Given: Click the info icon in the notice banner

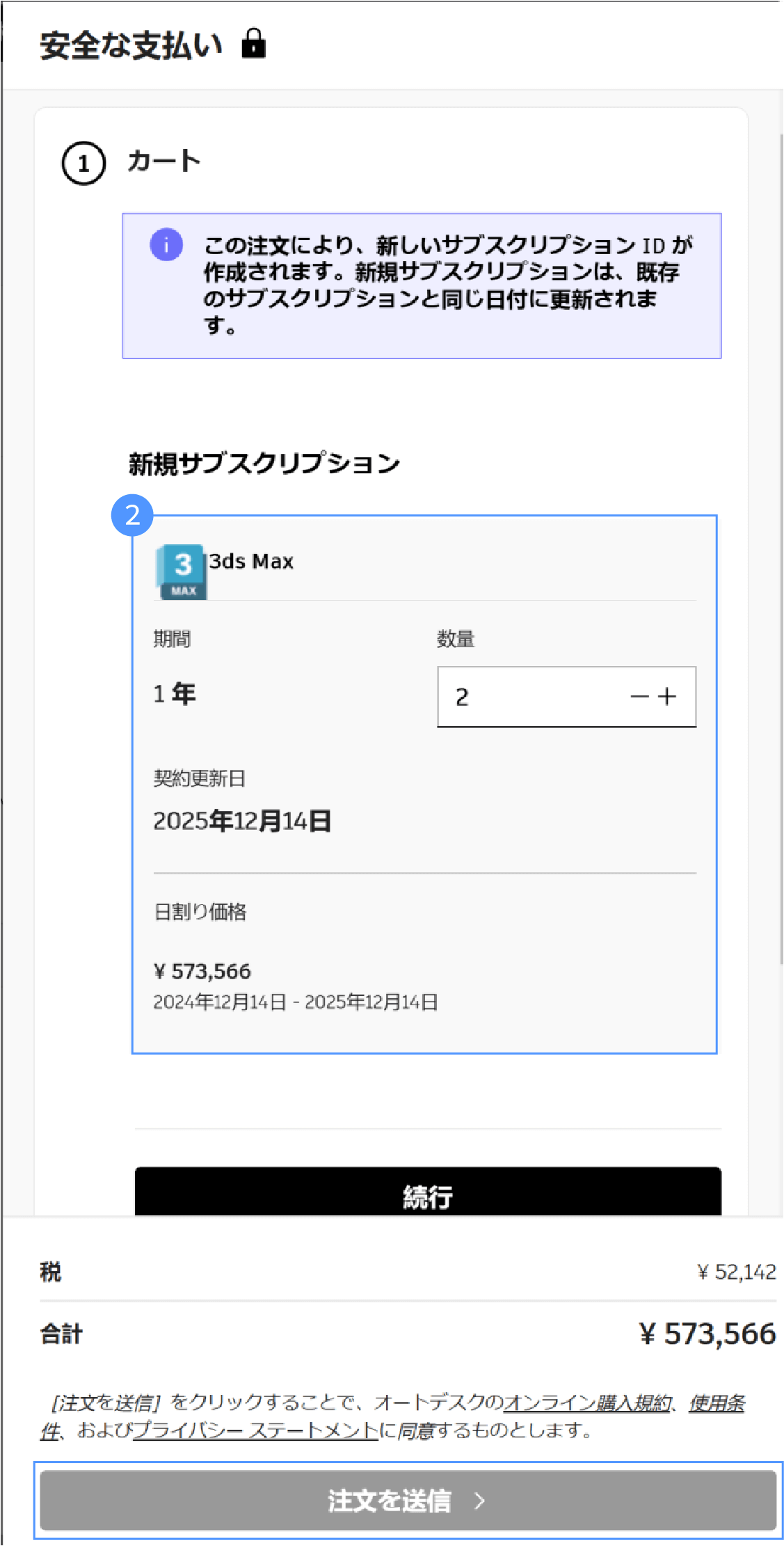Looking at the screenshot, I should coord(166,245).
